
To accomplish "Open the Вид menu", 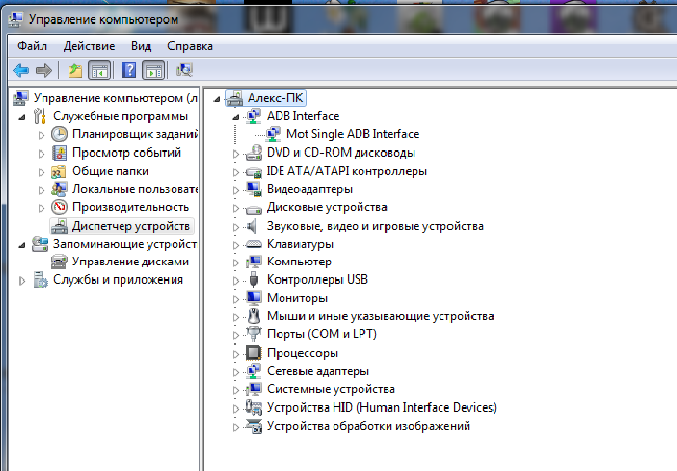I will tap(141, 46).
